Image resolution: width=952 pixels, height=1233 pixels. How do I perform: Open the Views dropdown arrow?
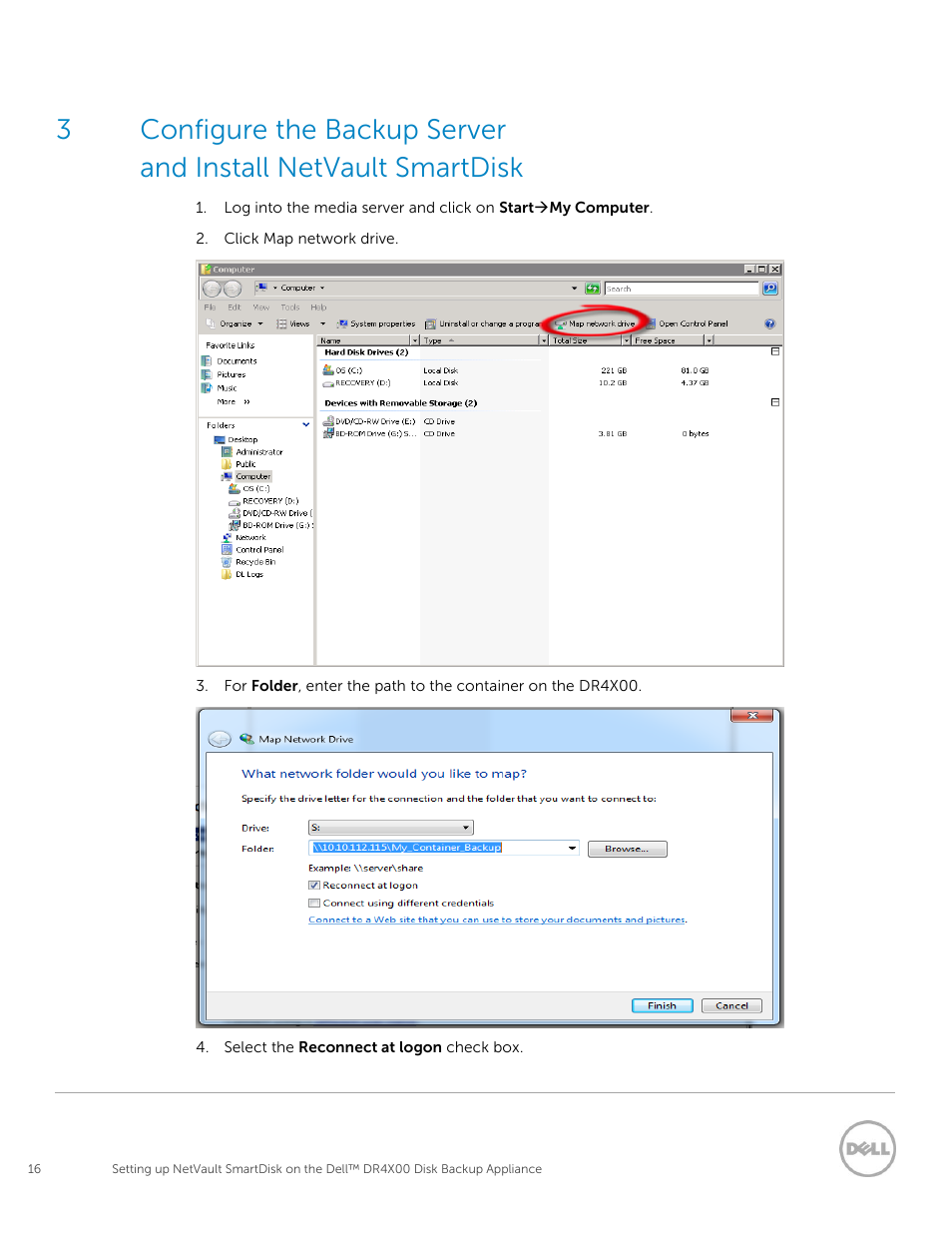point(322,323)
